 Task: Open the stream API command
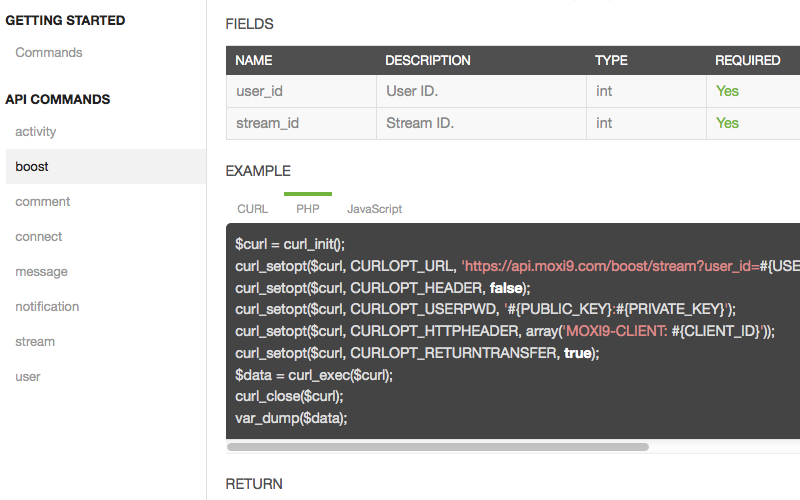tap(35, 341)
